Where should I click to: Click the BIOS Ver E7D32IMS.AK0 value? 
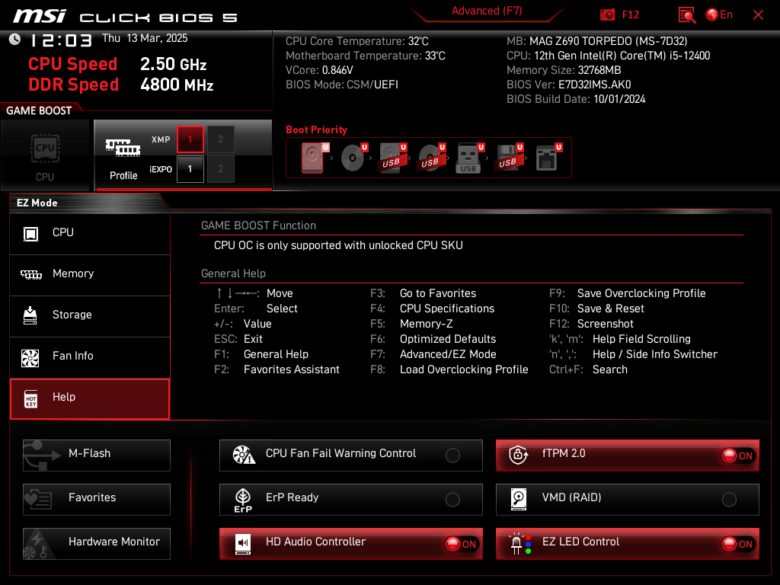pyautogui.click(x=594, y=85)
